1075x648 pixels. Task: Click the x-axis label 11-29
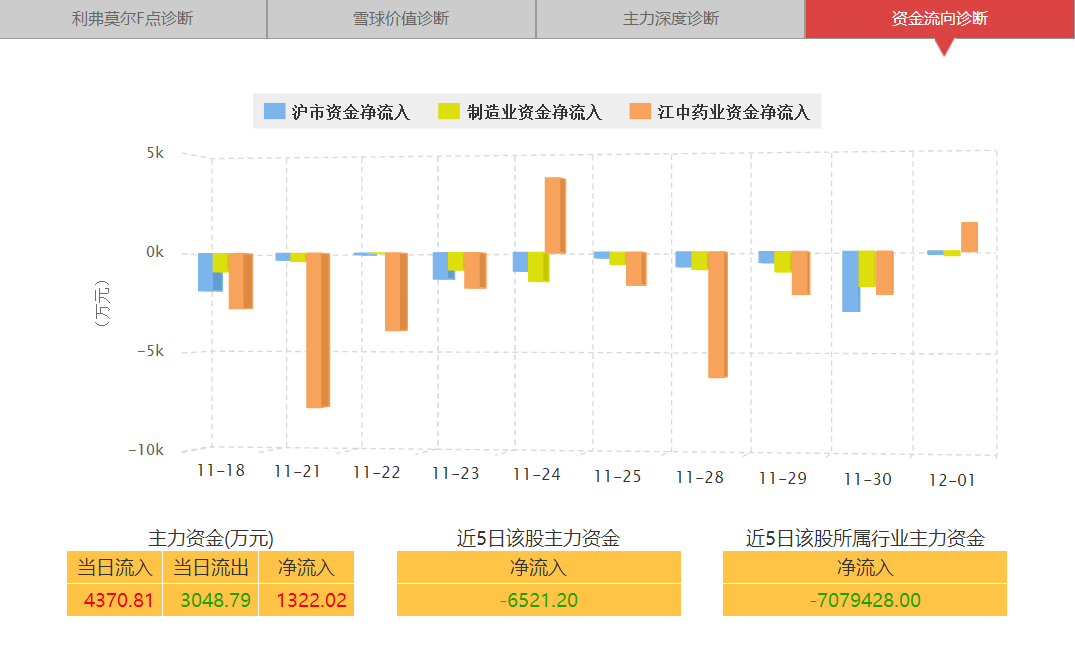783,478
